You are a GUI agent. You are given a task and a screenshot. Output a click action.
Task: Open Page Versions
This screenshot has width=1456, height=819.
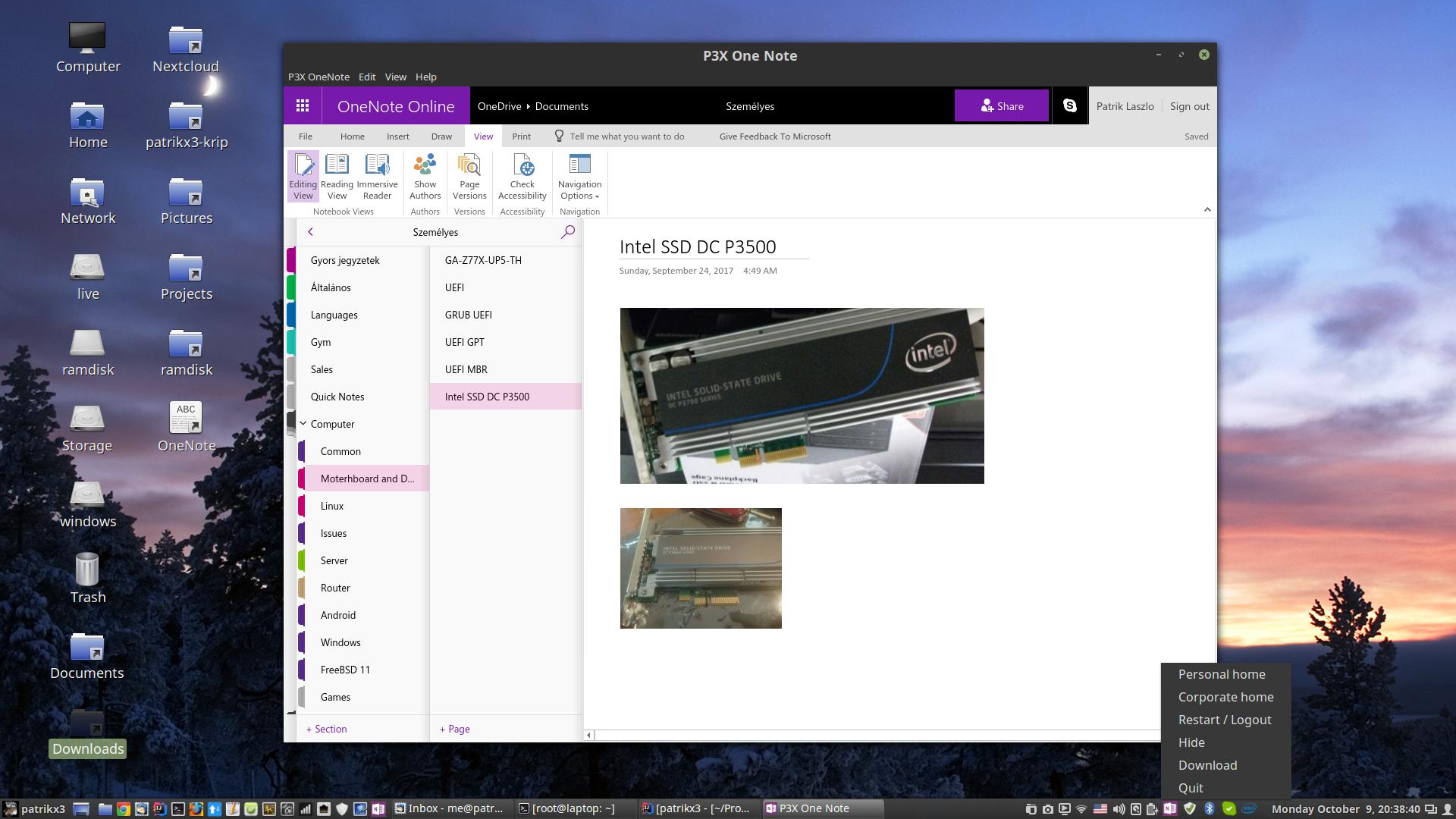point(469,176)
